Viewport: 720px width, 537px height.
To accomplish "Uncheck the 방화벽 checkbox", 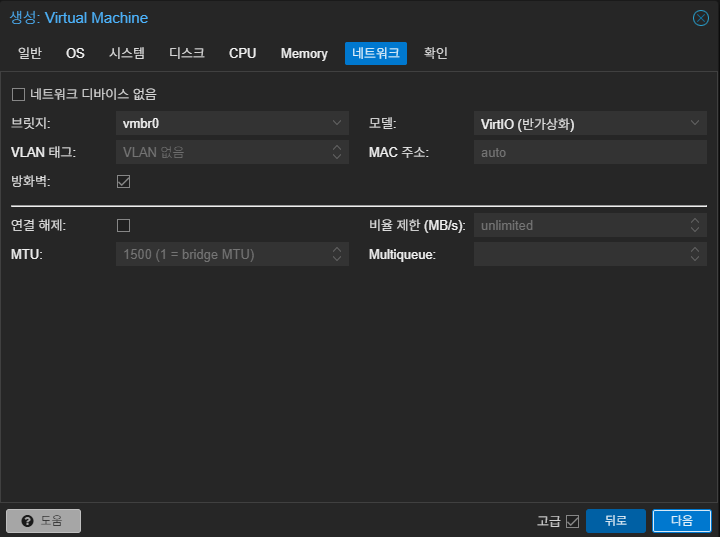I will pos(124,181).
